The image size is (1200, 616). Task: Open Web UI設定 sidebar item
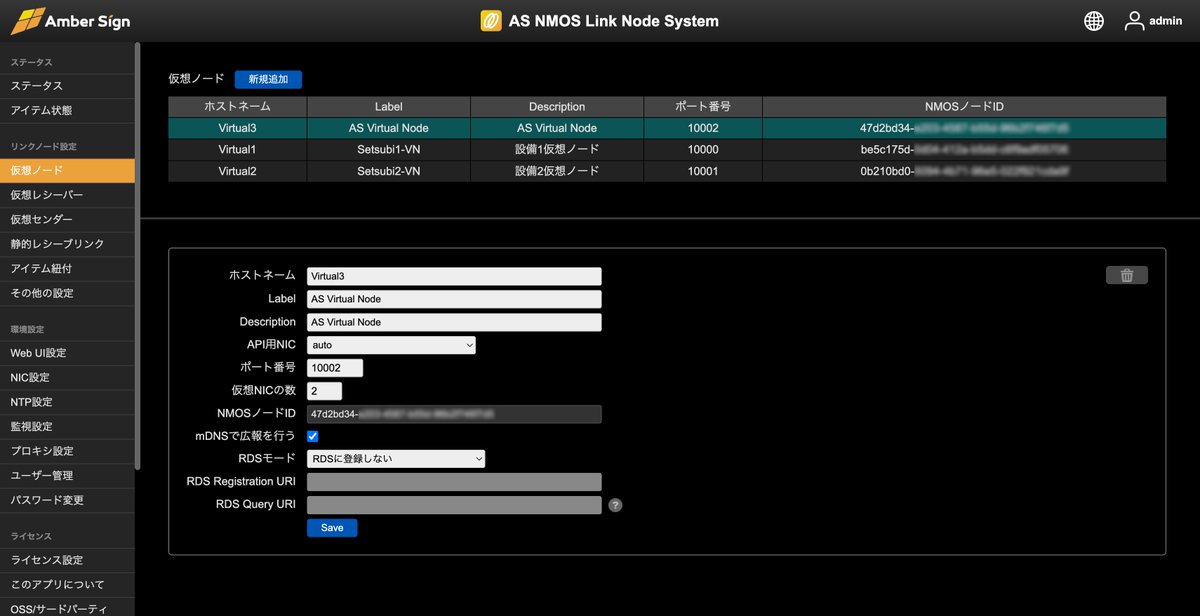coord(67,353)
